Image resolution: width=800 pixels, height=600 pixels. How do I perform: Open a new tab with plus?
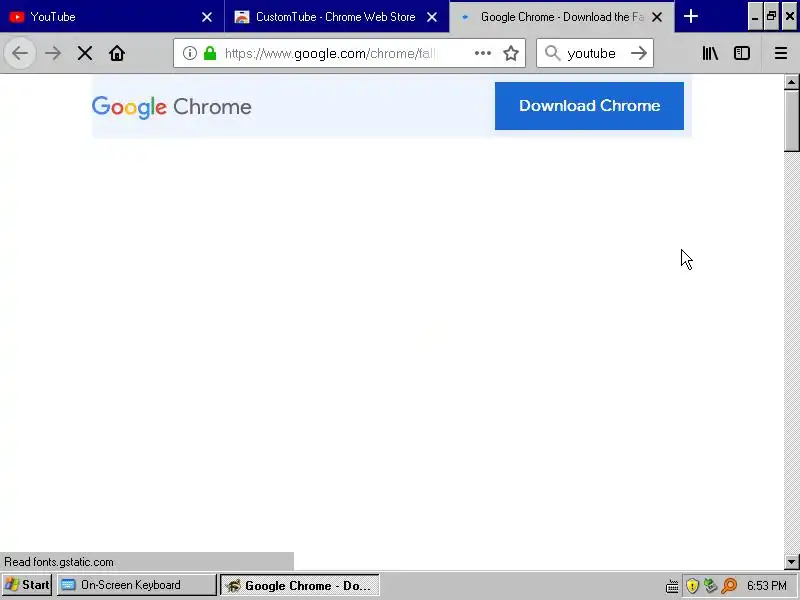[691, 16]
